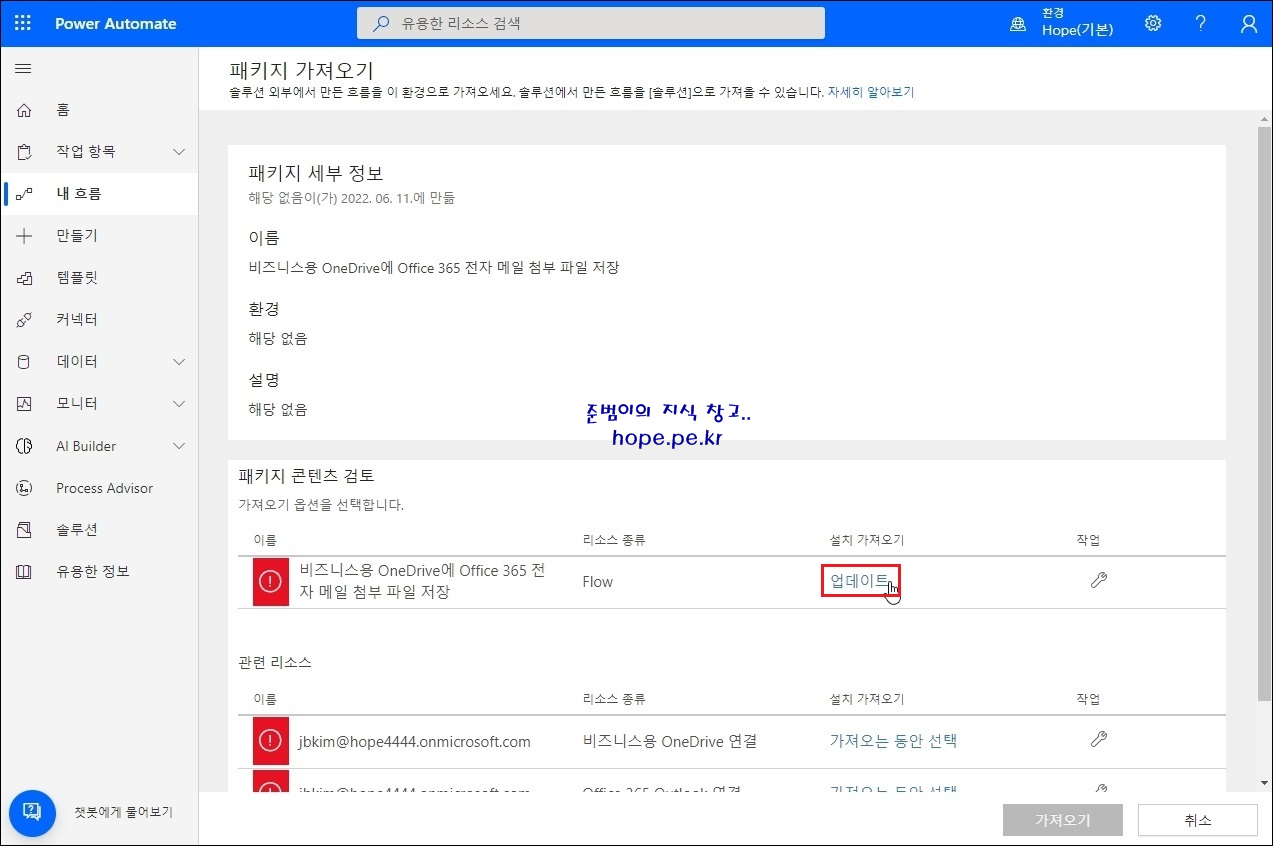Click the 비즈니스용 OneDrive 연결 cell
This screenshot has width=1273, height=846.
pyautogui.click(x=670, y=741)
